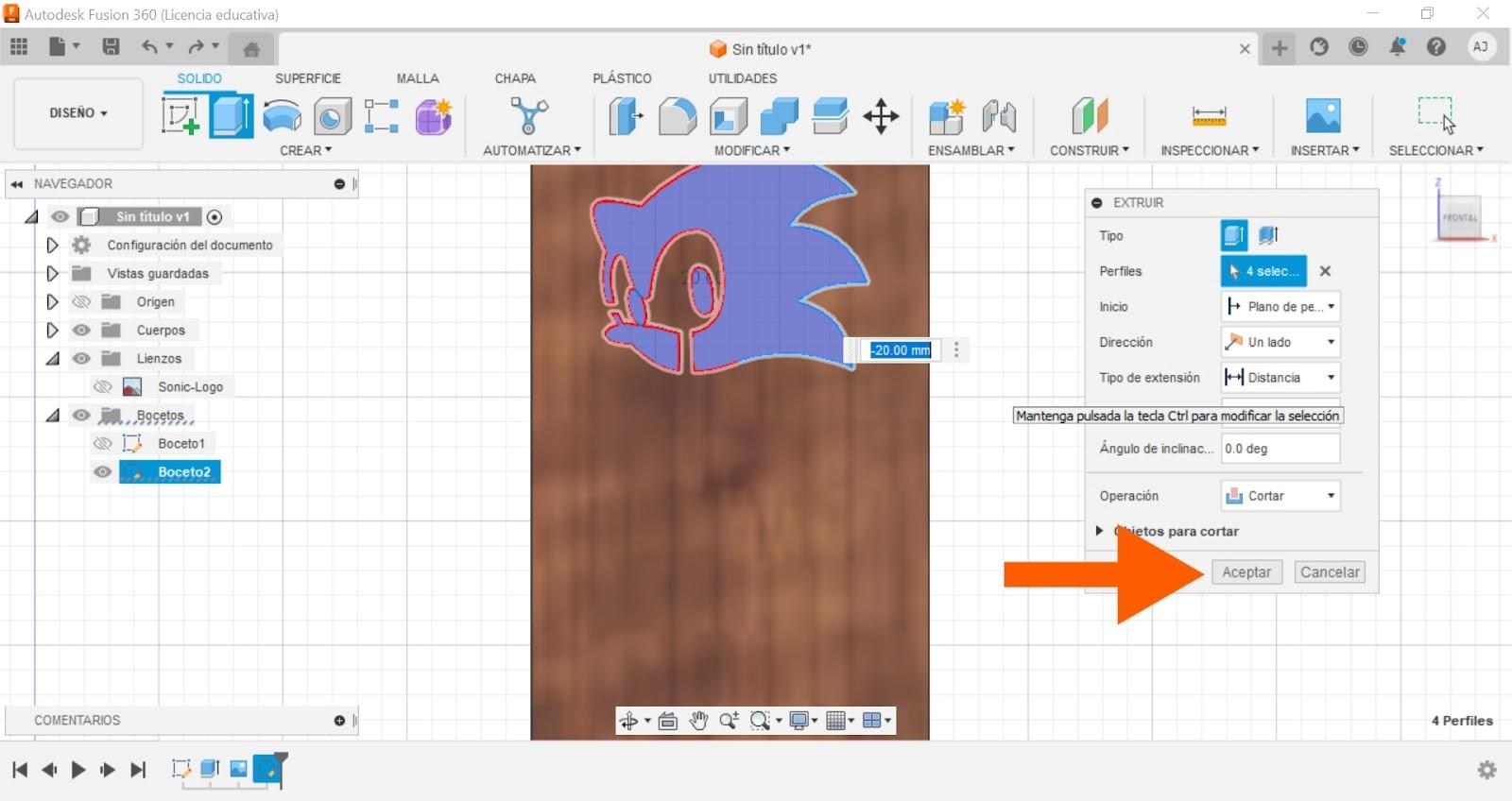Screen dimensions: 1512x801
Task: Select the Create Sketch tool
Action: 180,117
